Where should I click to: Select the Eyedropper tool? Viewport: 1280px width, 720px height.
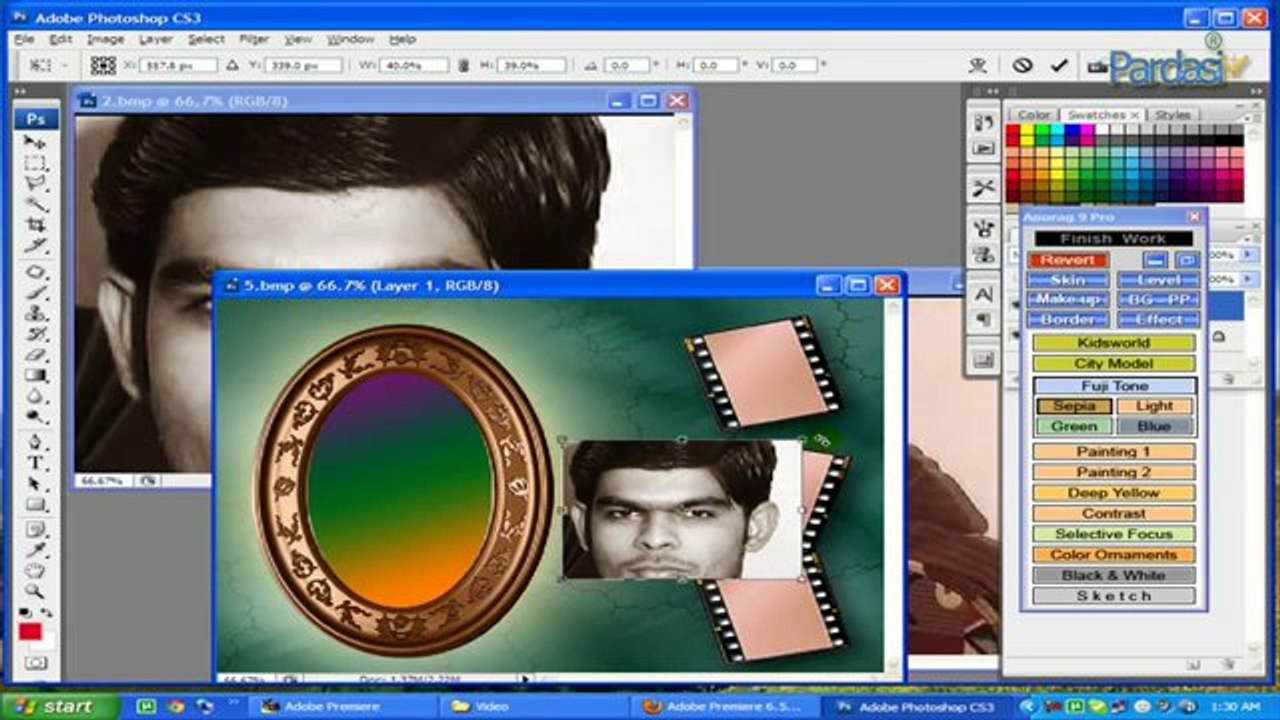[x=36, y=550]
